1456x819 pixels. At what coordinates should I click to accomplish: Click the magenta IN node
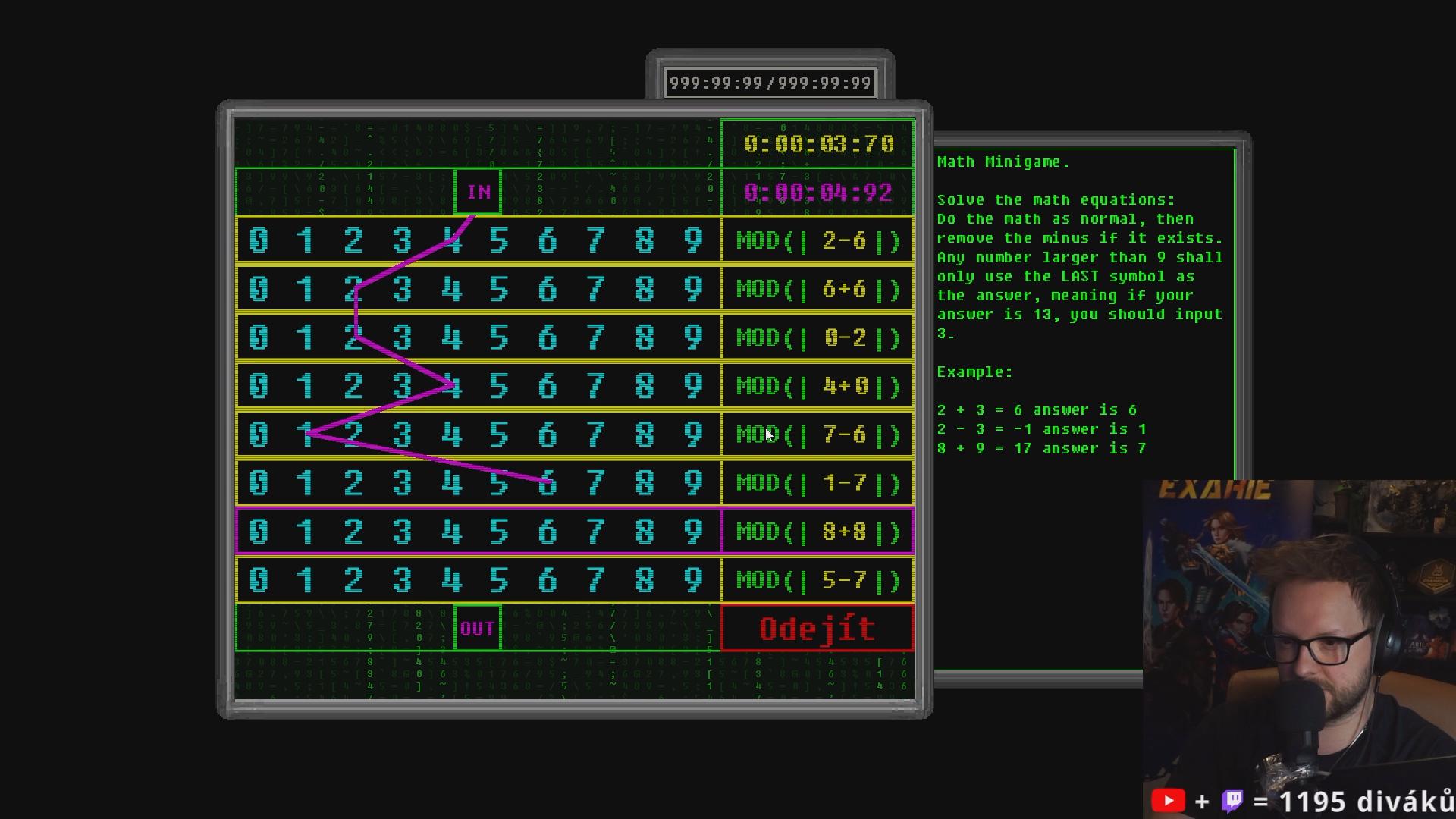[x=478, y=192]
